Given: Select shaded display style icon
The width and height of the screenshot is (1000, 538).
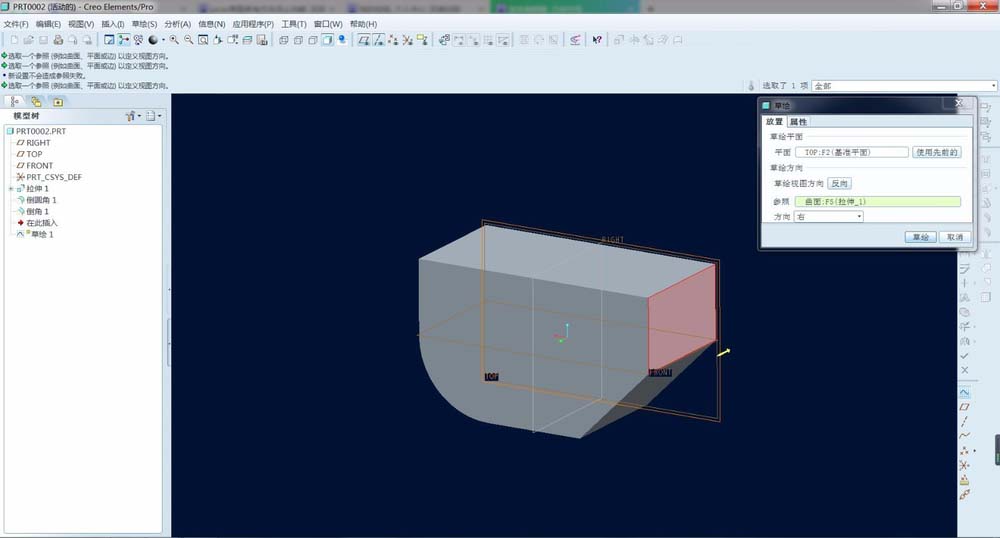Looking at the screenshot, I should (327, 40).
